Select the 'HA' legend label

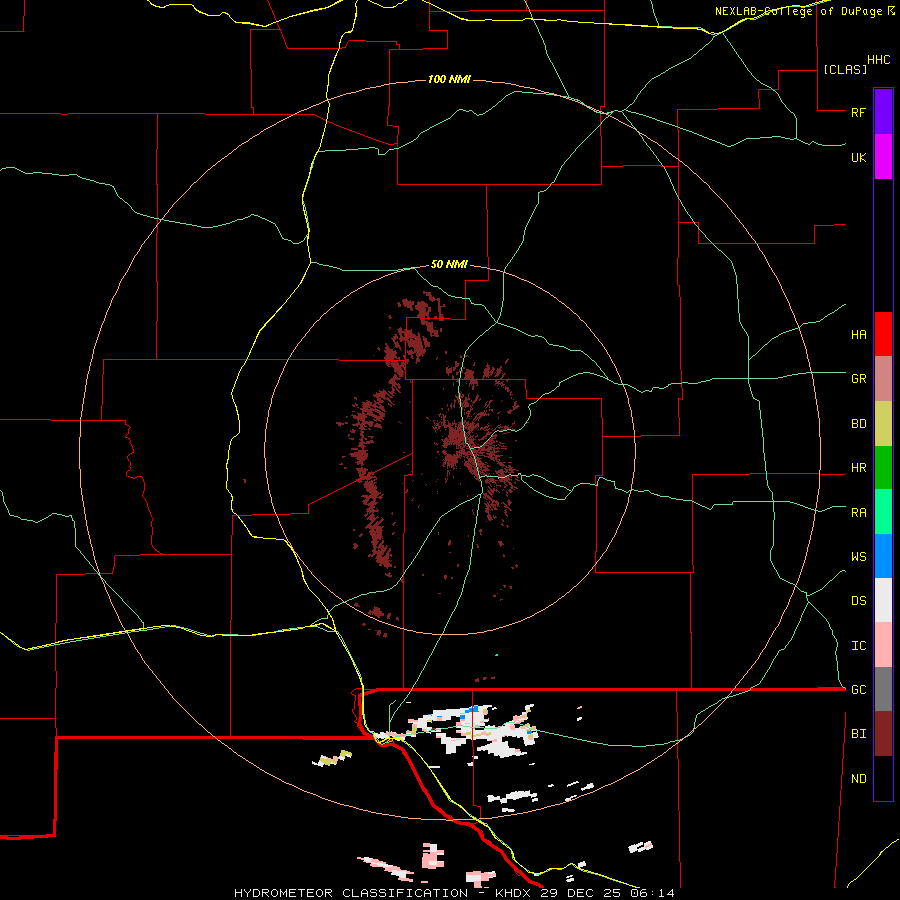coord(858,335)
